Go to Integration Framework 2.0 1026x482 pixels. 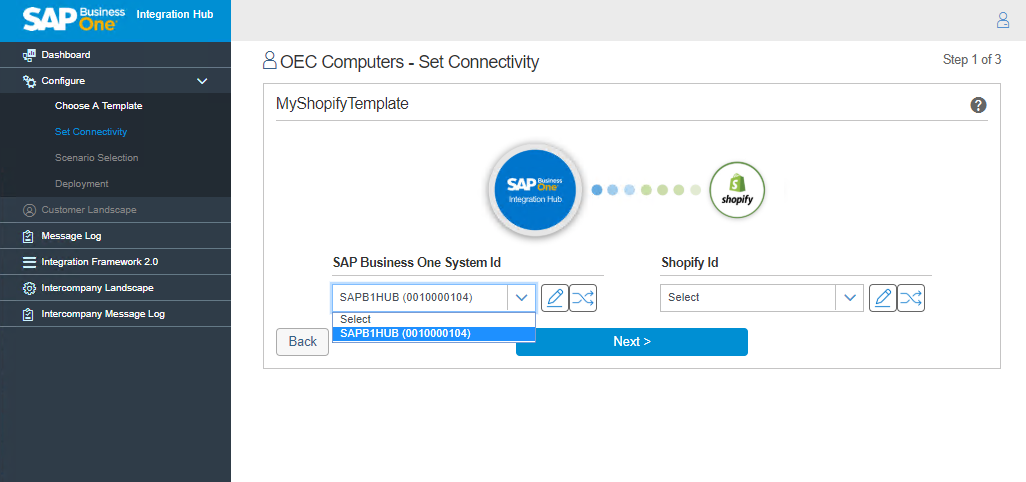pyautogui.click(x=99, y=262)
